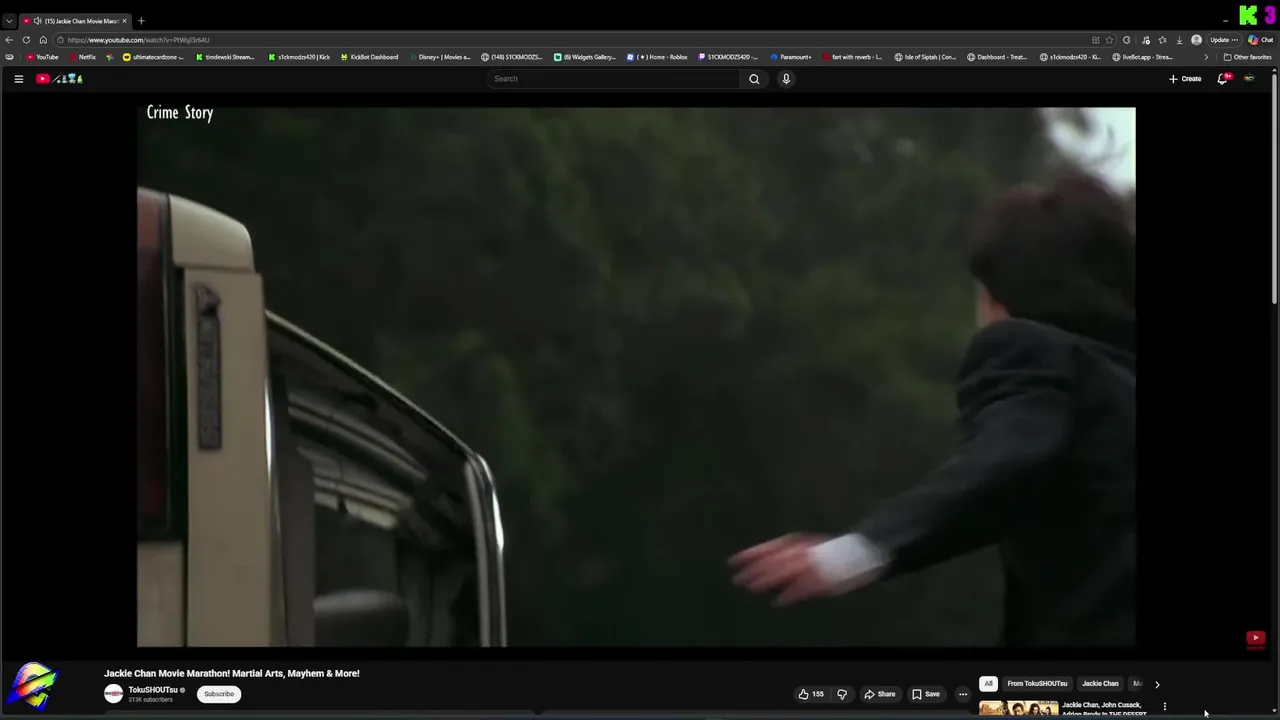Click the browser Update button

coord(1224,40)
